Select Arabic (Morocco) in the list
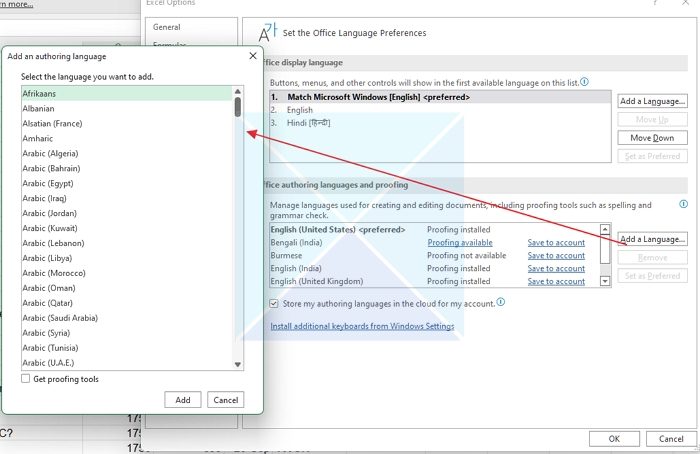Viewport: 700px width, 454px height. [x=127, y=273]
